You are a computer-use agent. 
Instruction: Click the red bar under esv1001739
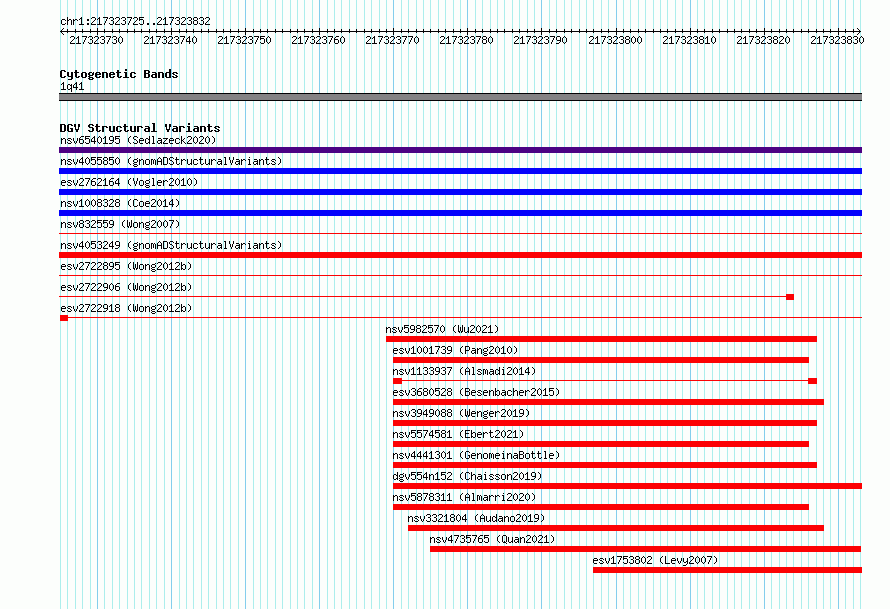point(601,360)
